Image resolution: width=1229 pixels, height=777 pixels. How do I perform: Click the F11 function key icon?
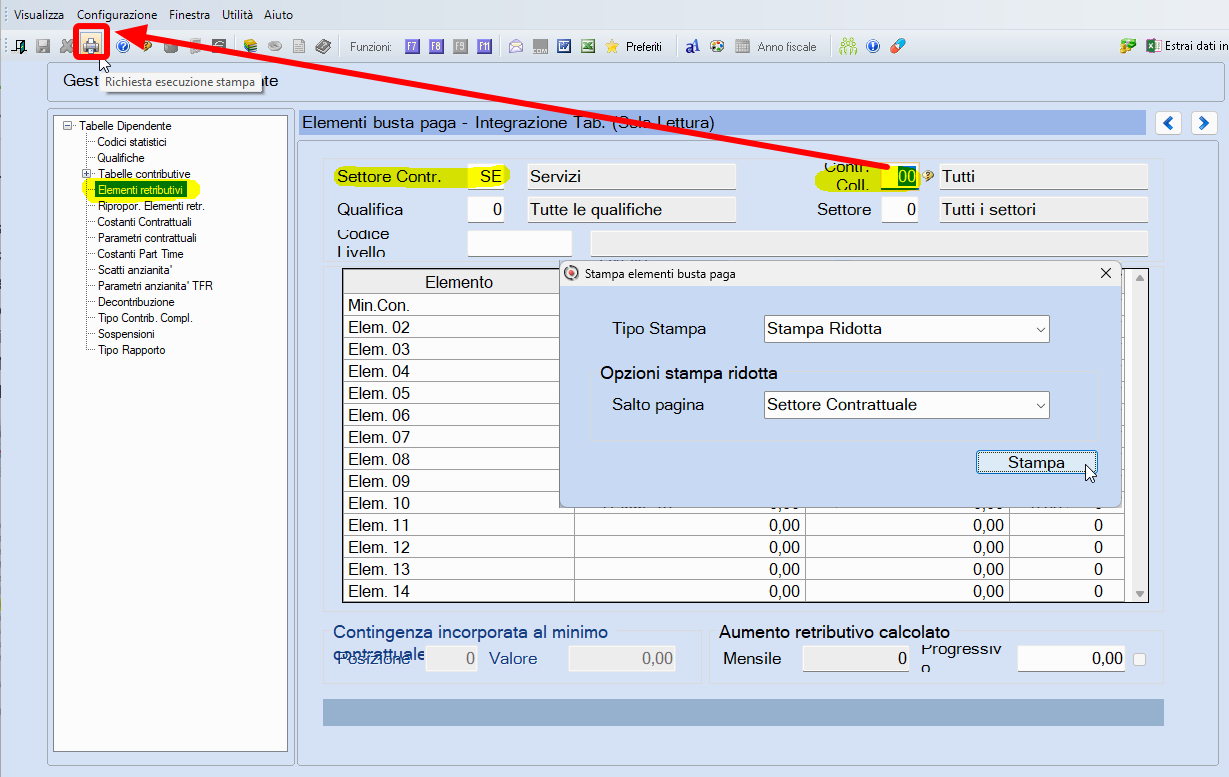coord(484,46)
